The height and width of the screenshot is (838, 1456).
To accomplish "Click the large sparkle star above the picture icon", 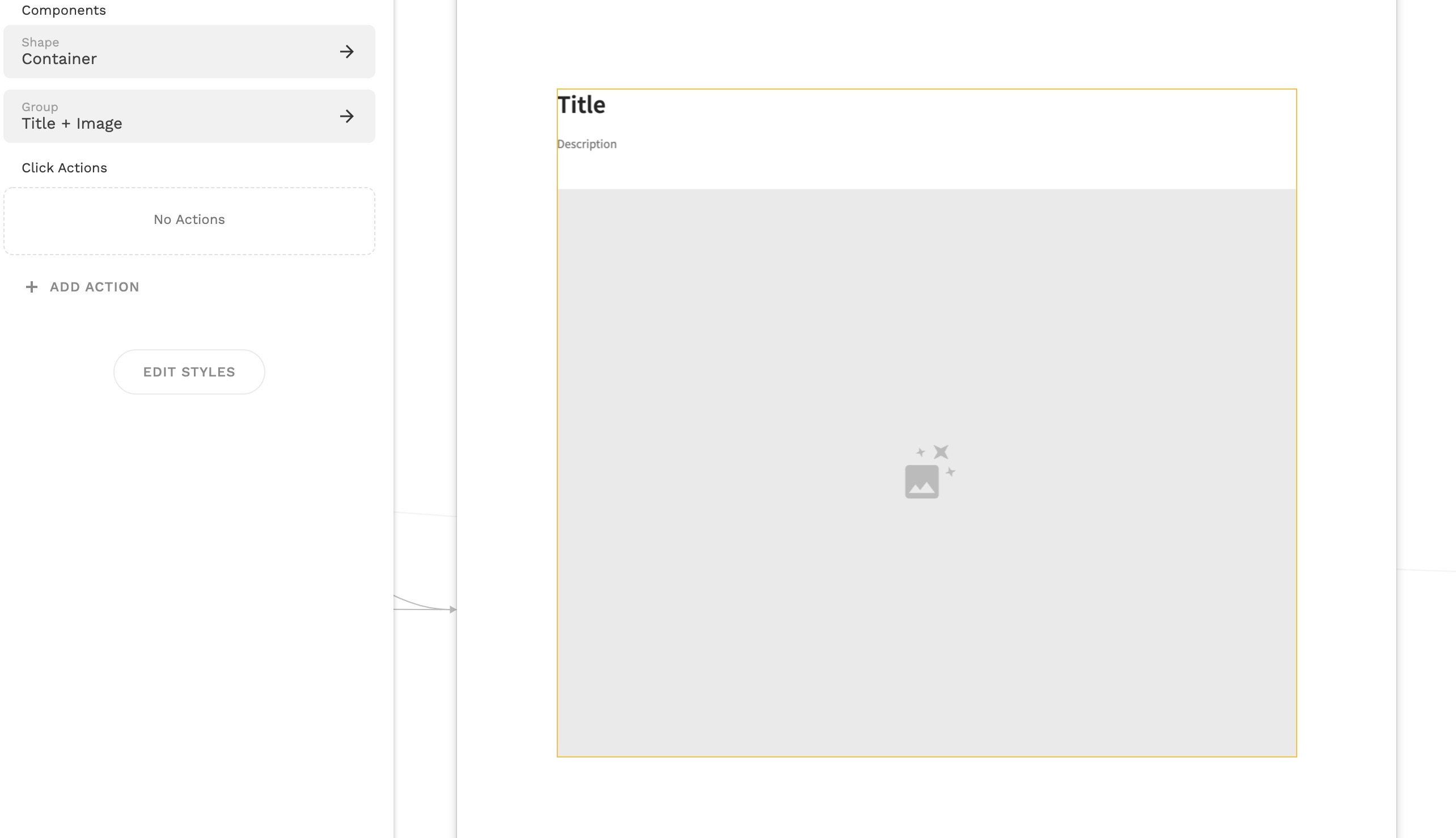I will (x=941, y=452).
